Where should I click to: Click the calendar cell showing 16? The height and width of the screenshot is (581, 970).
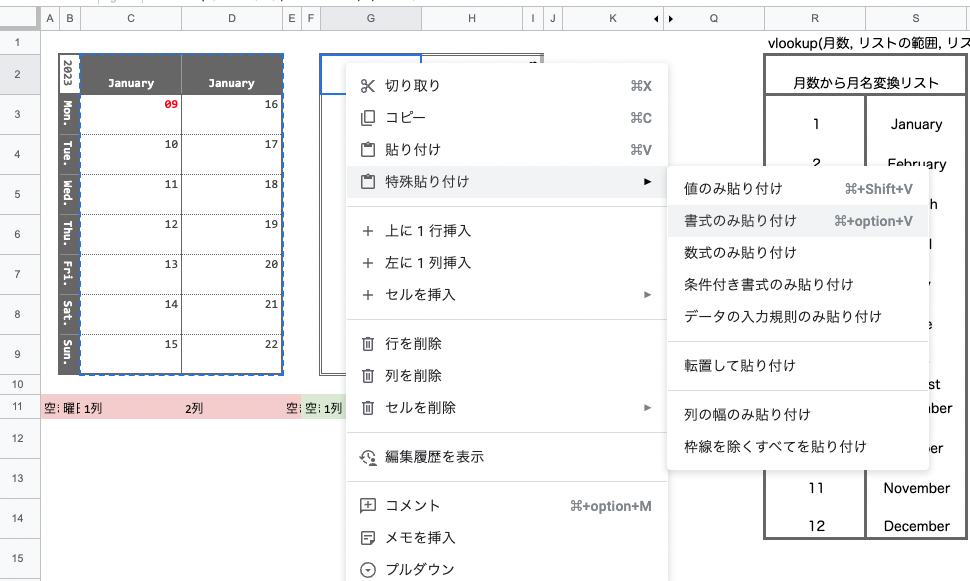(x=232, y=114)
